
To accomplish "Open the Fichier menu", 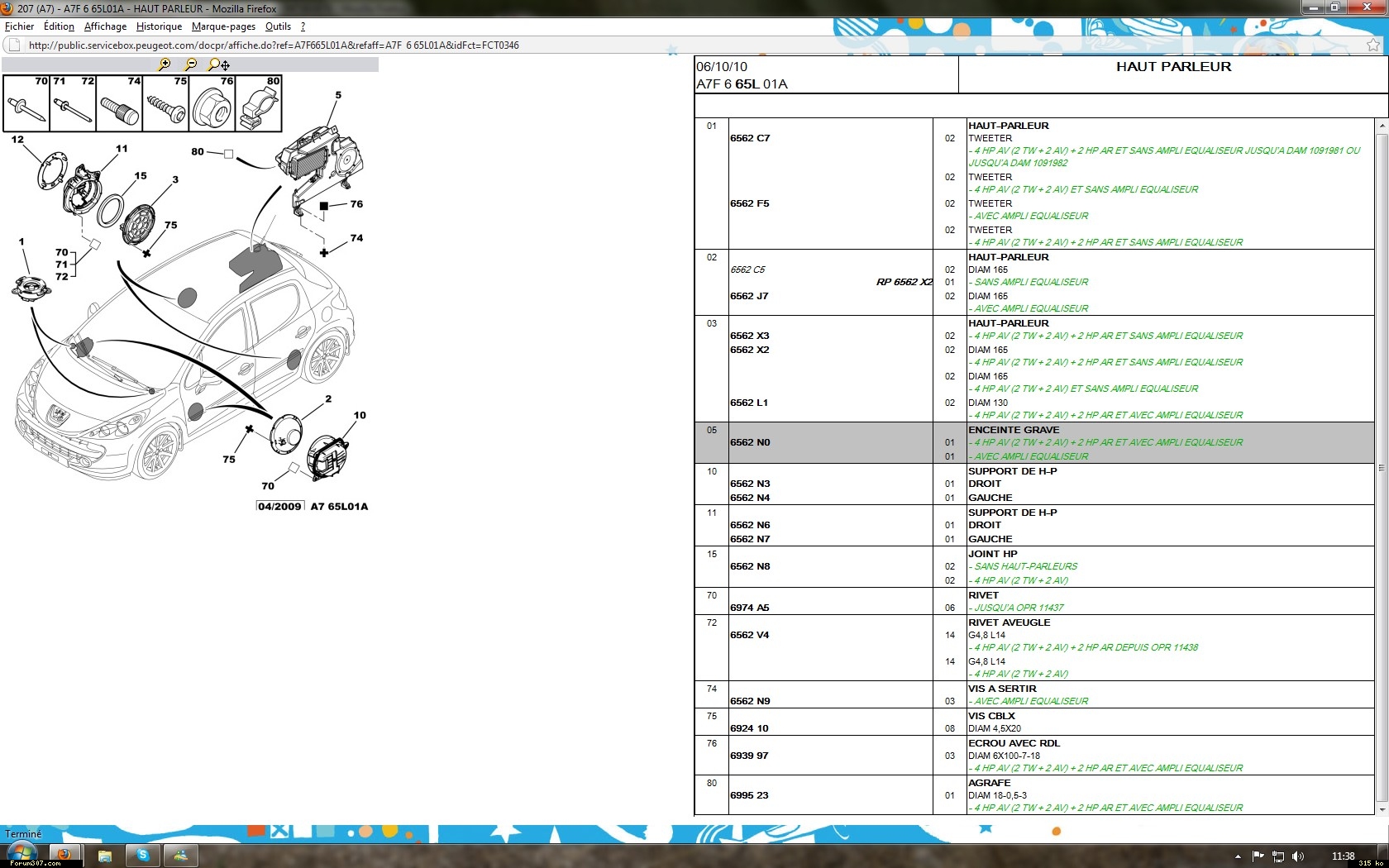I will coord(20,26).
